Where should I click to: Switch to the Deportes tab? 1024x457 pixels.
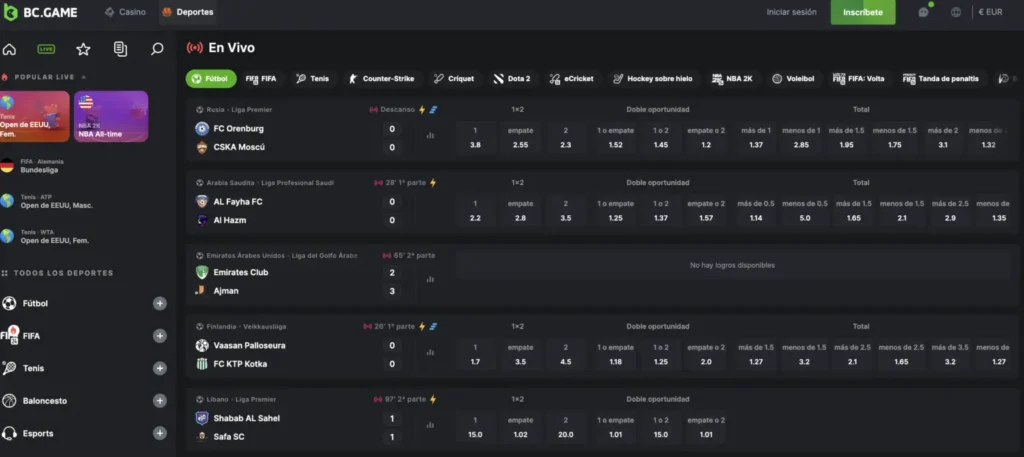pos(188,12)
